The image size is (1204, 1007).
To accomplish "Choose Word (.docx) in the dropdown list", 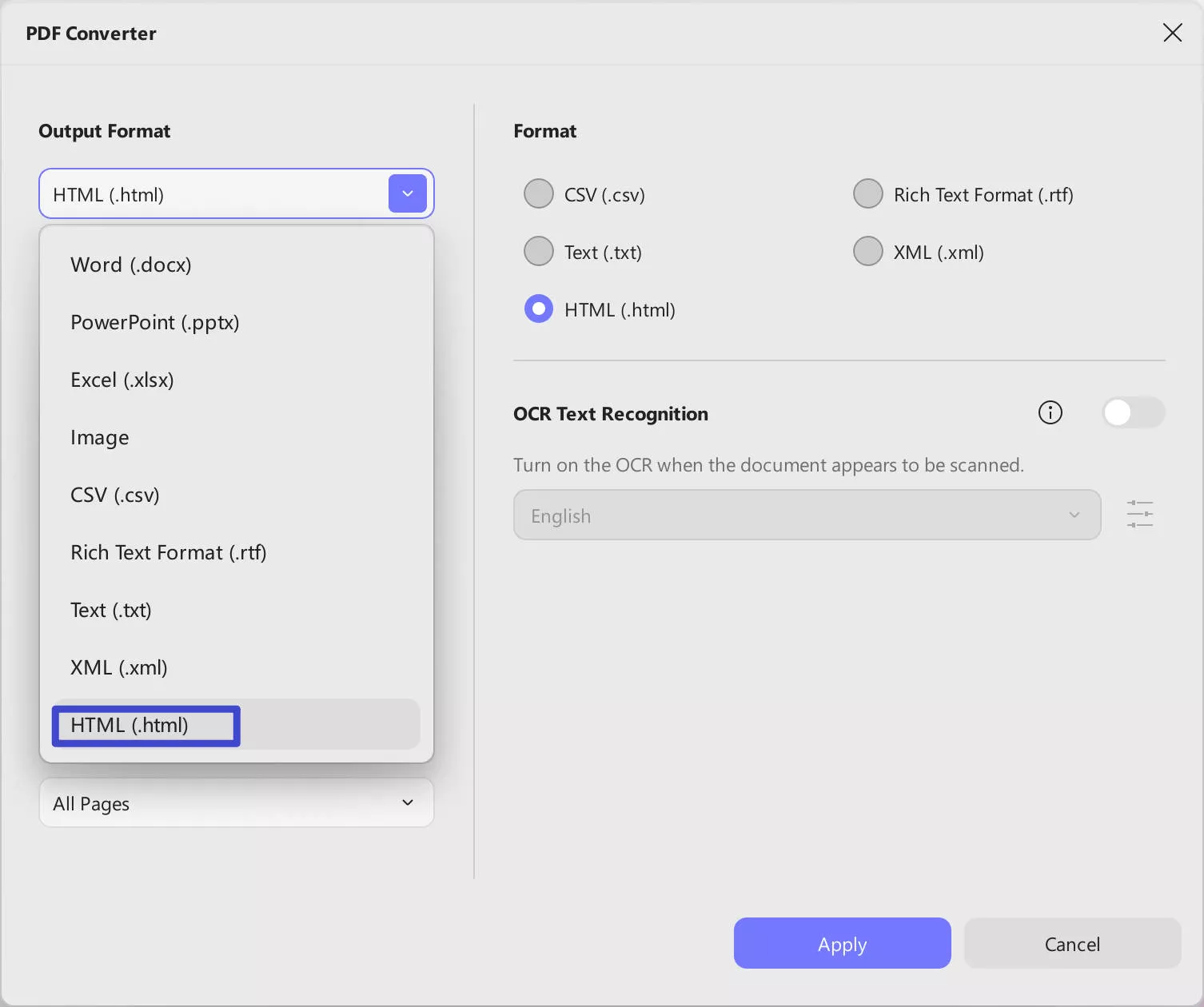I will pyautogui.click(x=131, y=265).
